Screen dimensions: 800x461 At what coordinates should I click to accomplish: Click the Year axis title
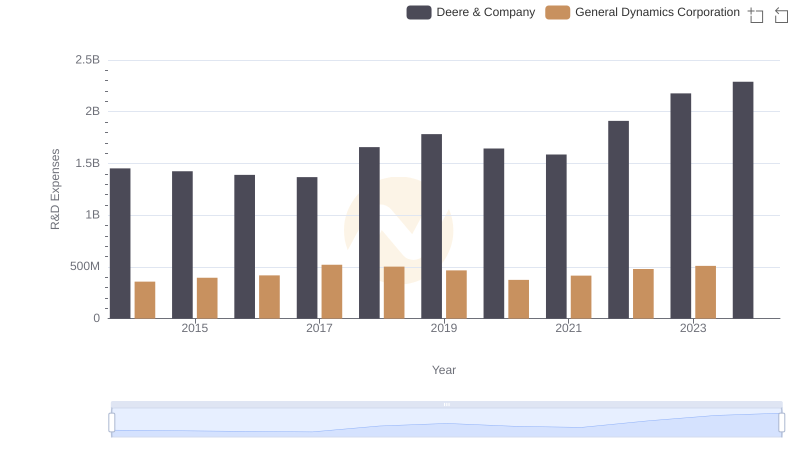pyautogui.click(x=444, y=370)
